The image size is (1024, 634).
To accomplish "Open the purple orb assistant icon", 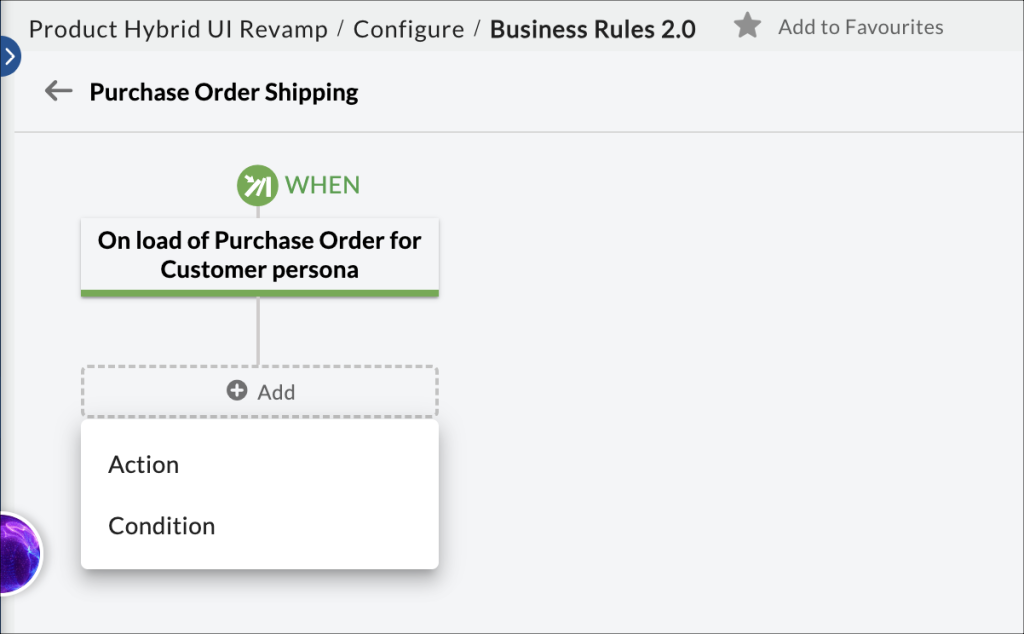I will coord(18,553).
